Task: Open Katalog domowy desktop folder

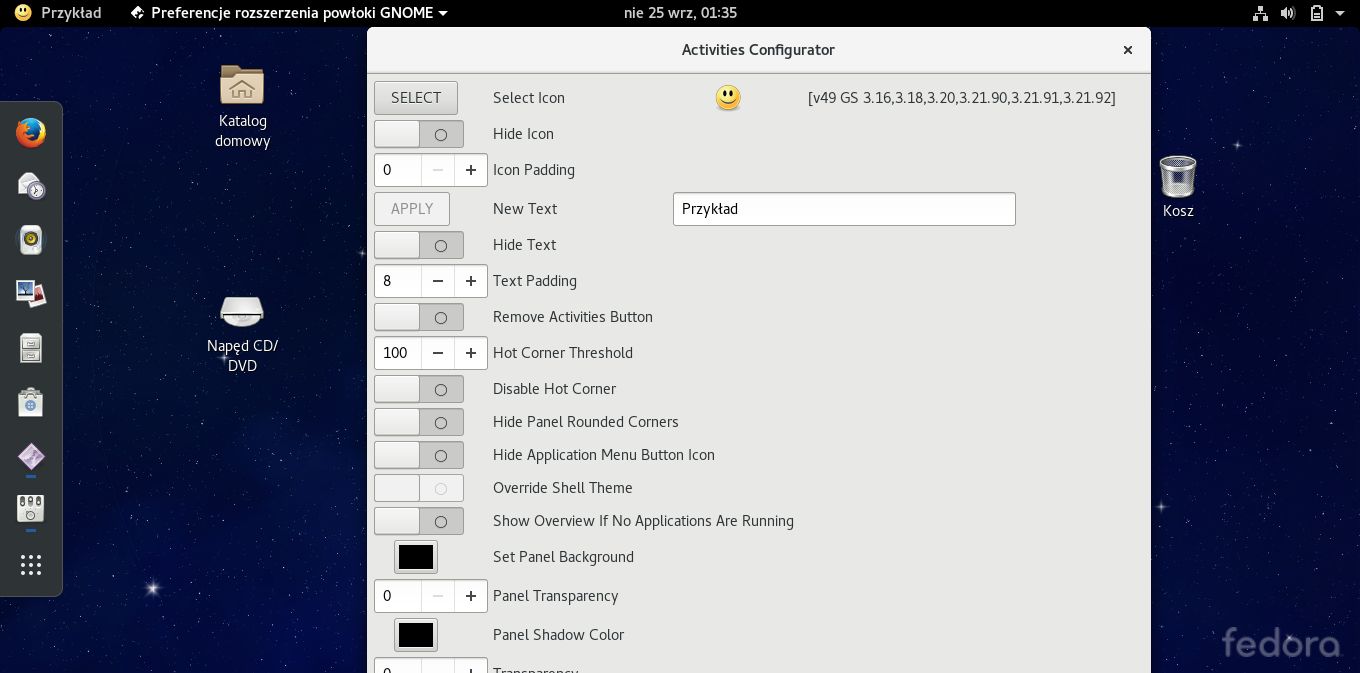Action: [242, 106]
